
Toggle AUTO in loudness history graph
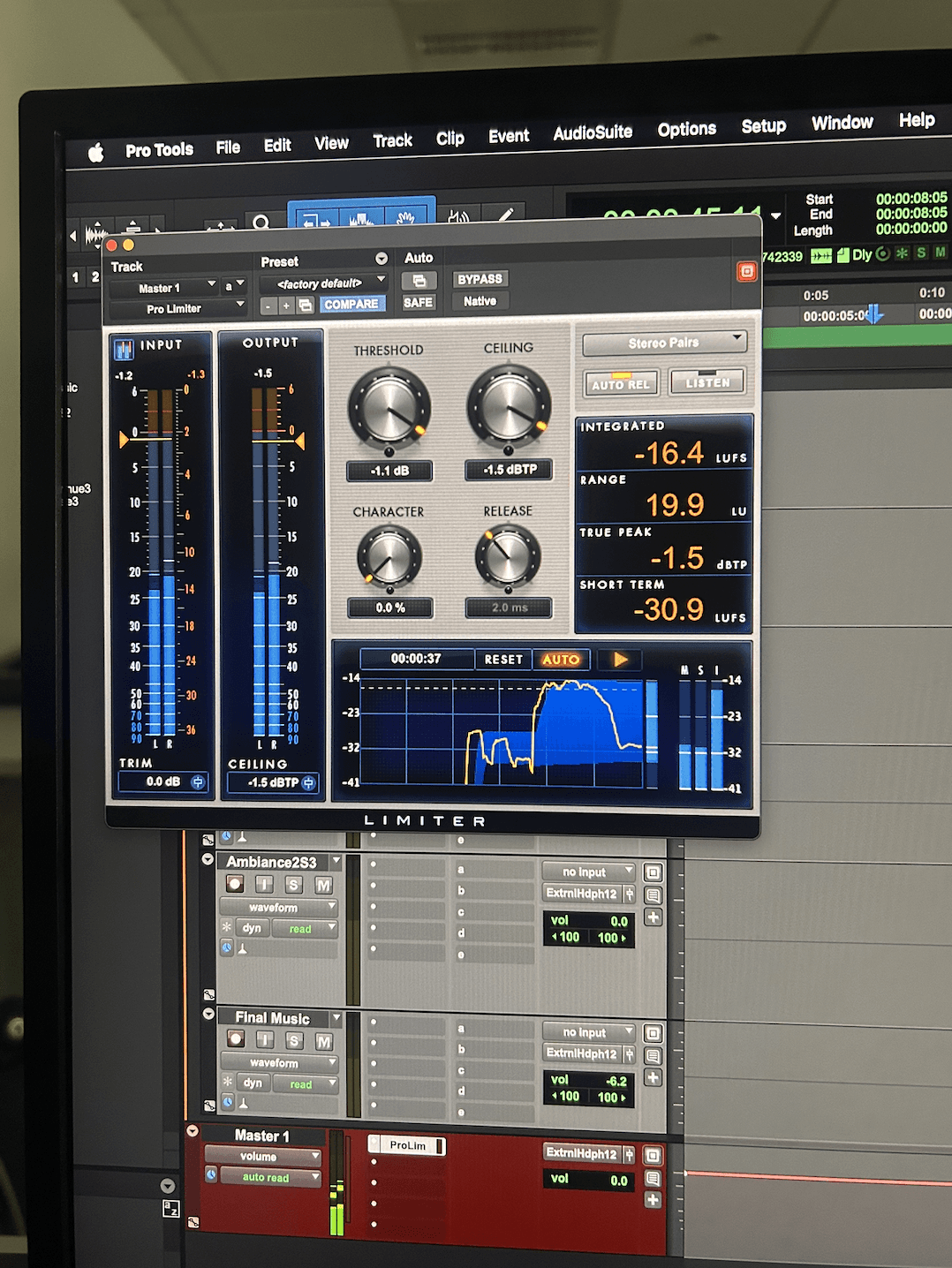click(561, 660)
